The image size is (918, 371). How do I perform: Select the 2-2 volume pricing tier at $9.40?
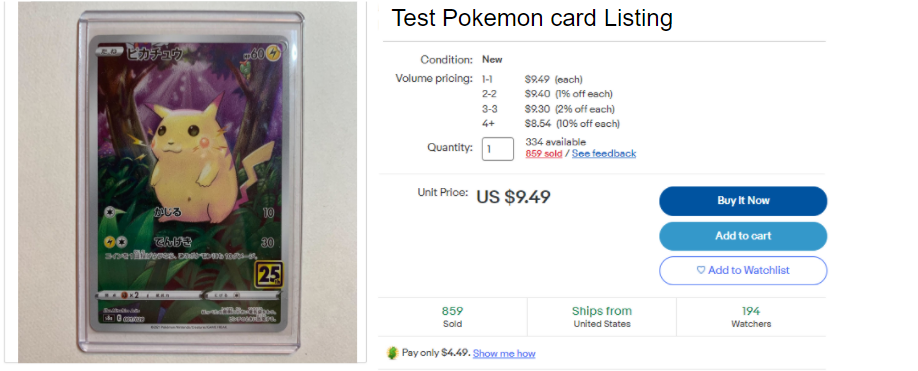tap(547, 94)
